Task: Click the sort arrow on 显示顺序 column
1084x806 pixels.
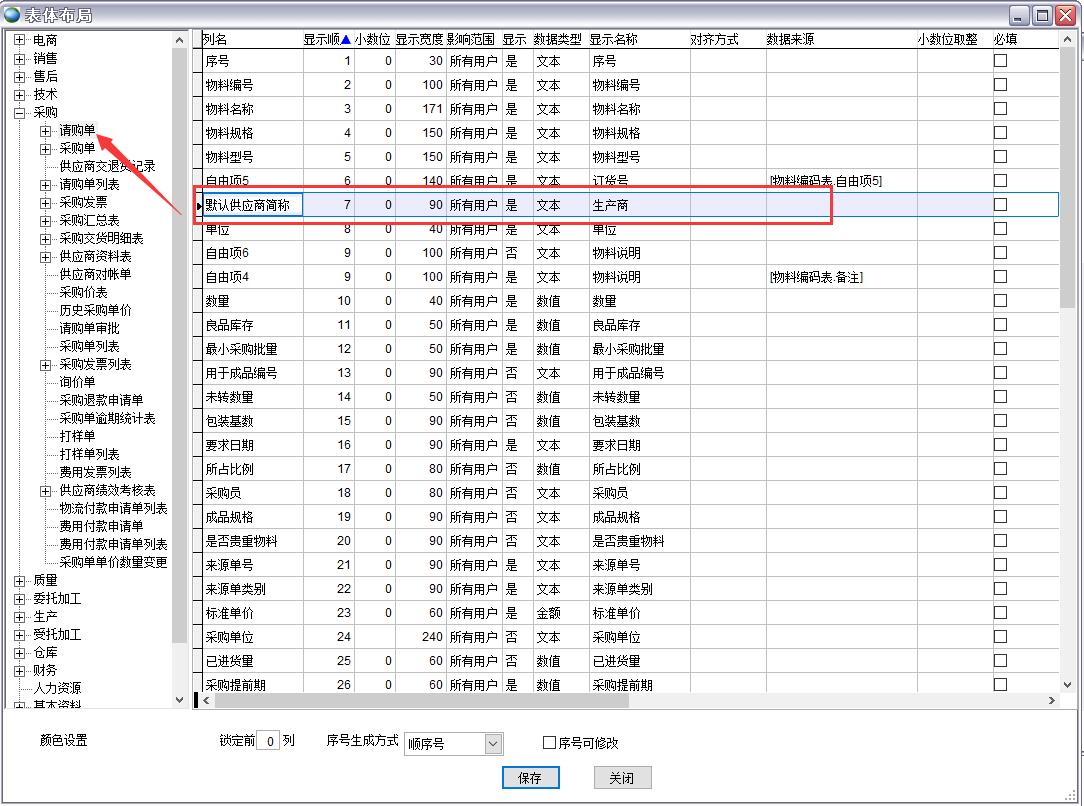Action: click(346, 40)
